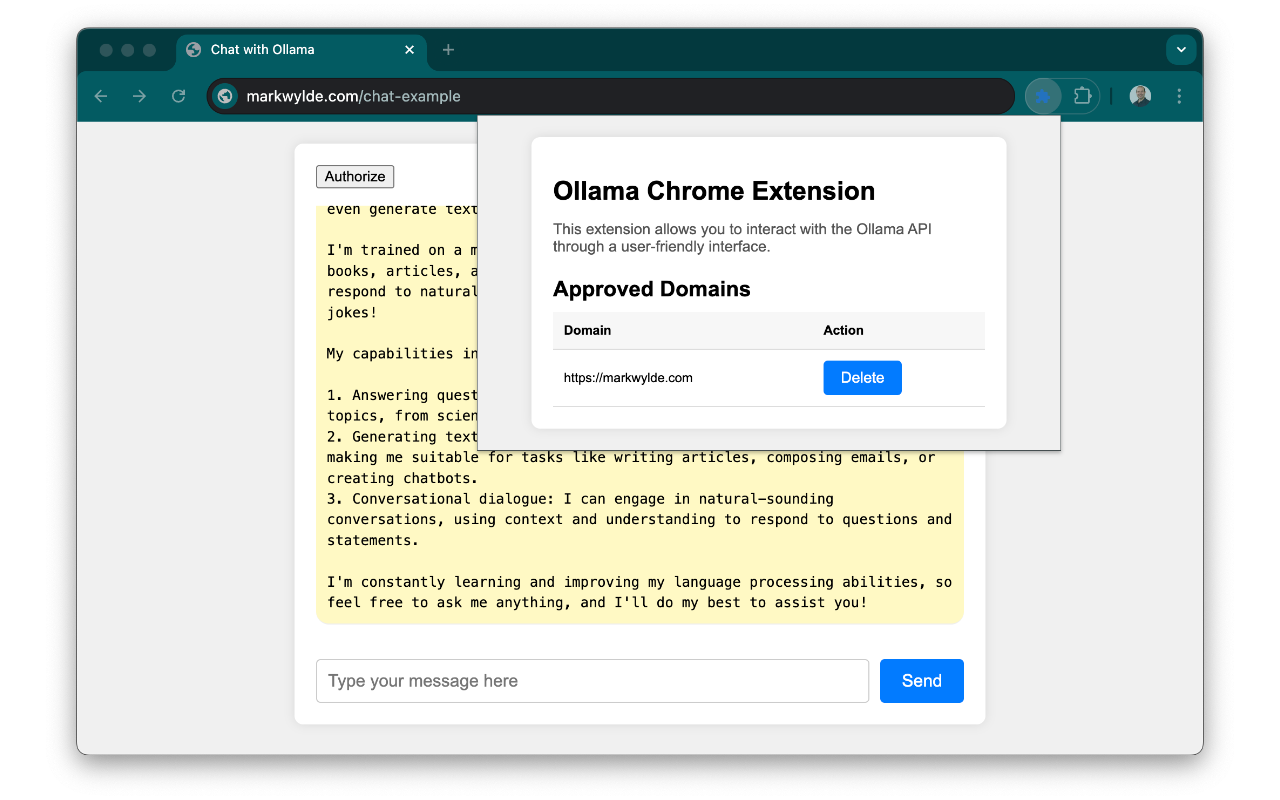
Task: Click the extension description paragraph
Action: [742, 238]
